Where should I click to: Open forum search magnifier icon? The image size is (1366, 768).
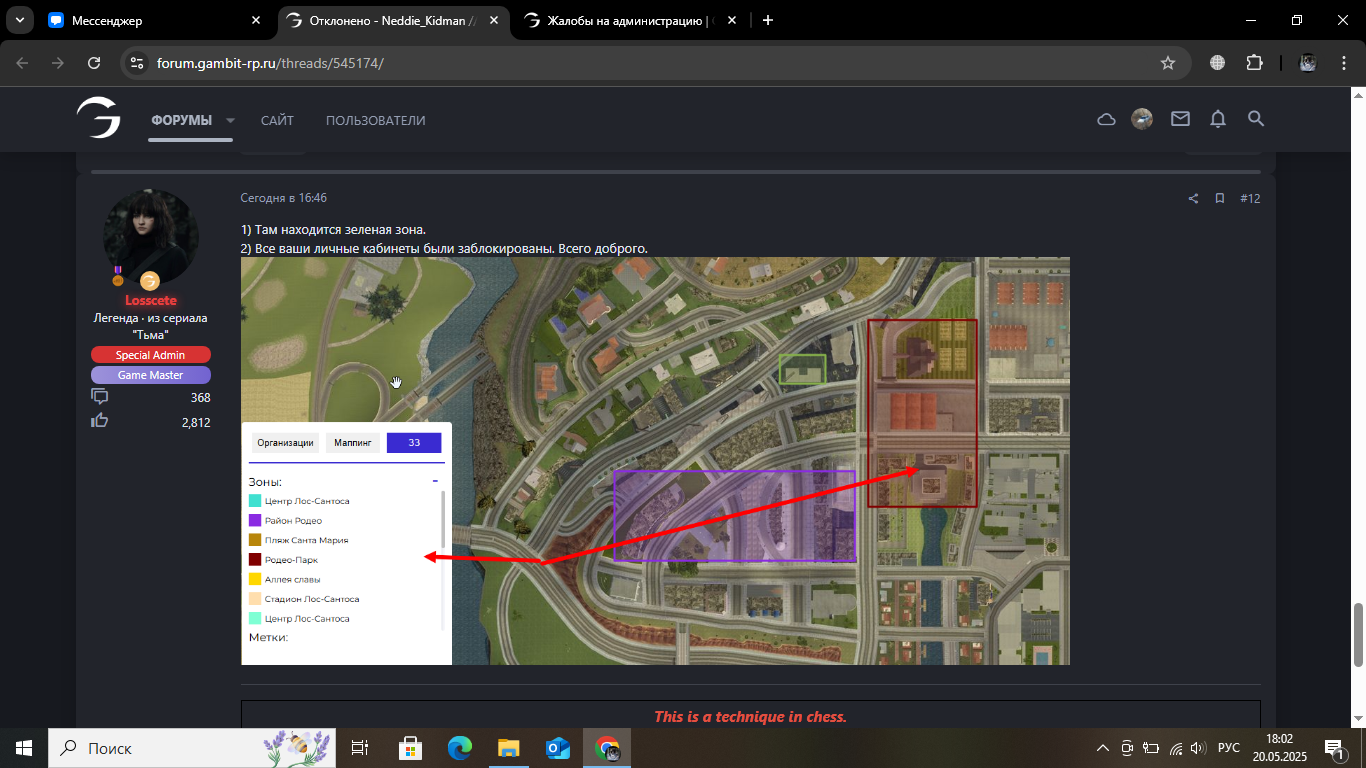[x=1256, y=119]
